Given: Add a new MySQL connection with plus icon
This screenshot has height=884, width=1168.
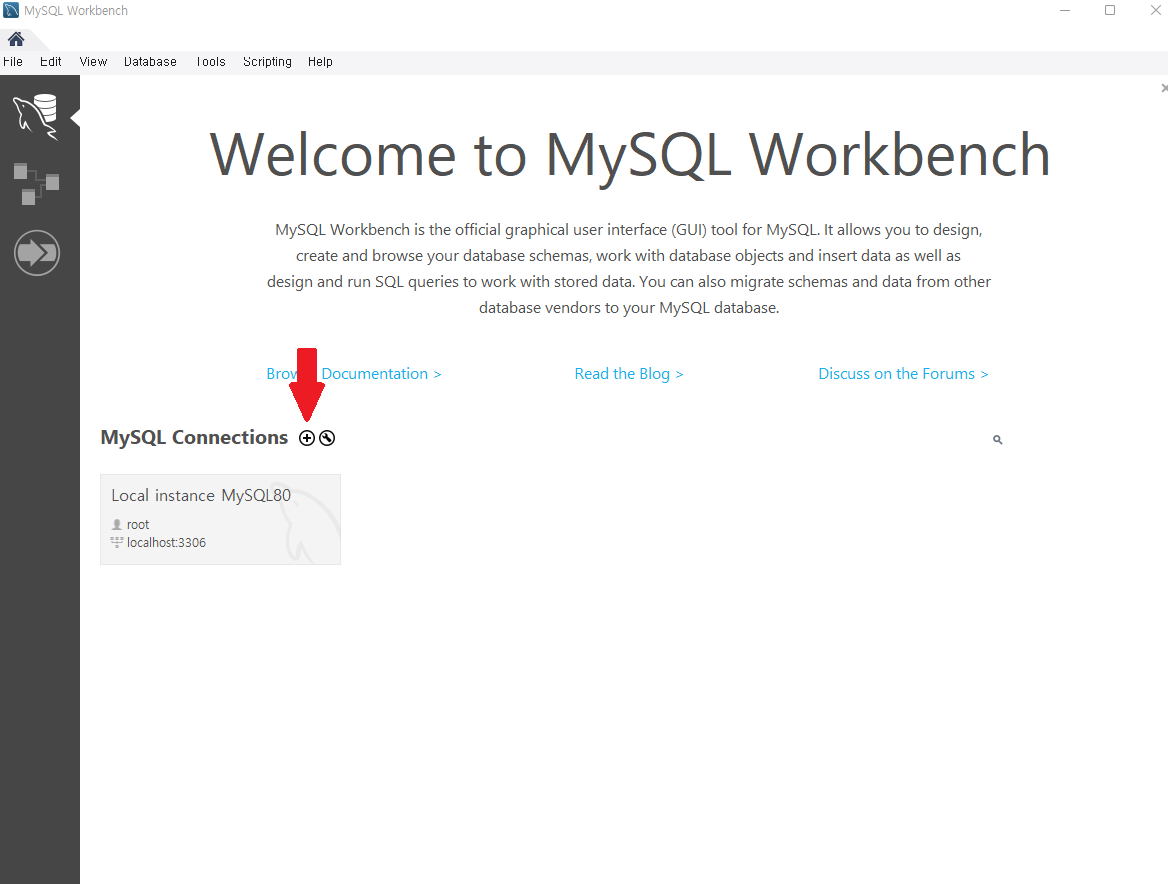Looking at the screenshot, I should 307,438.
